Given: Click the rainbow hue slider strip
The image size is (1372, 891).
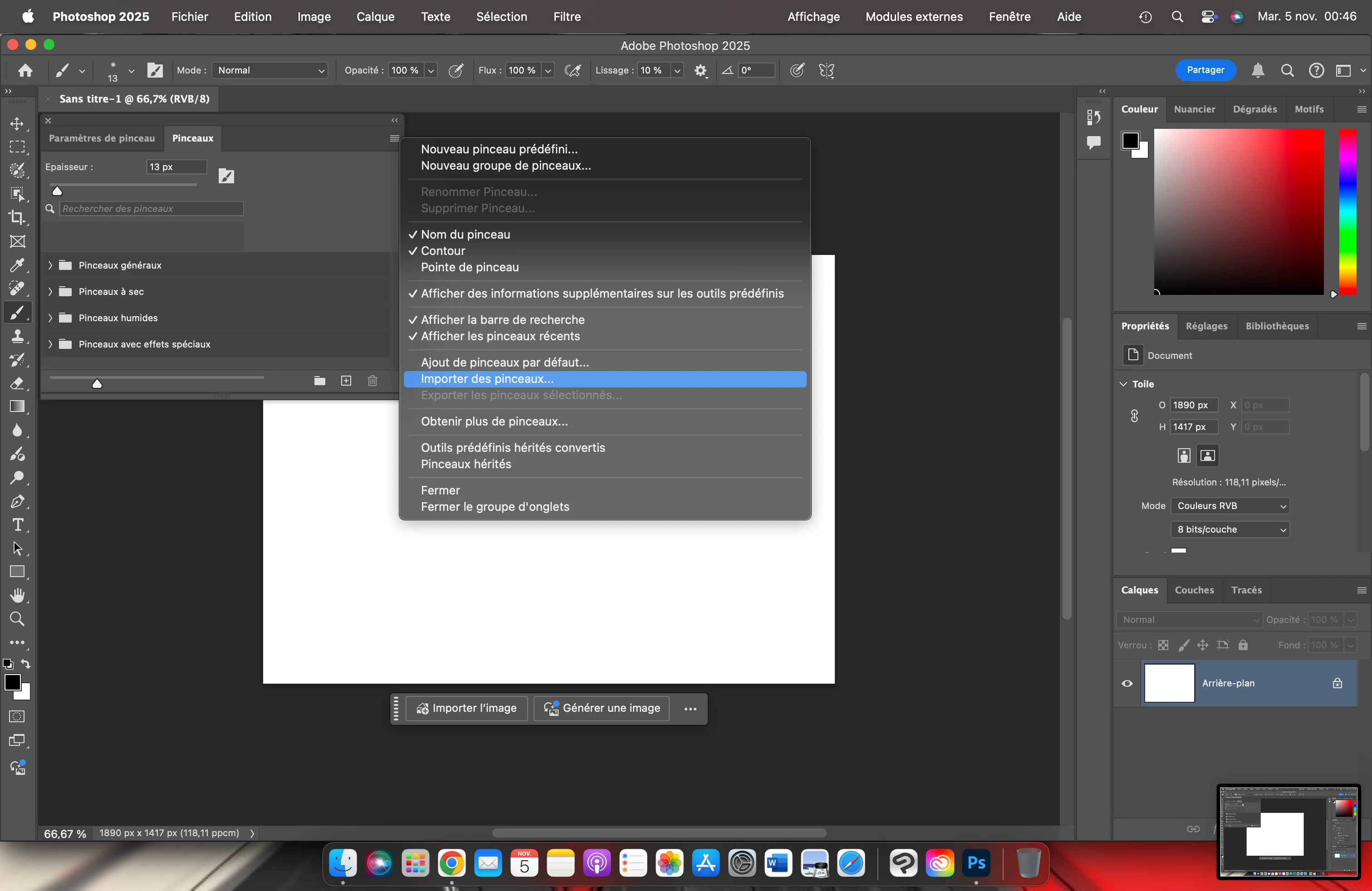Looking at the screenshot, I should coord(1347,211).
